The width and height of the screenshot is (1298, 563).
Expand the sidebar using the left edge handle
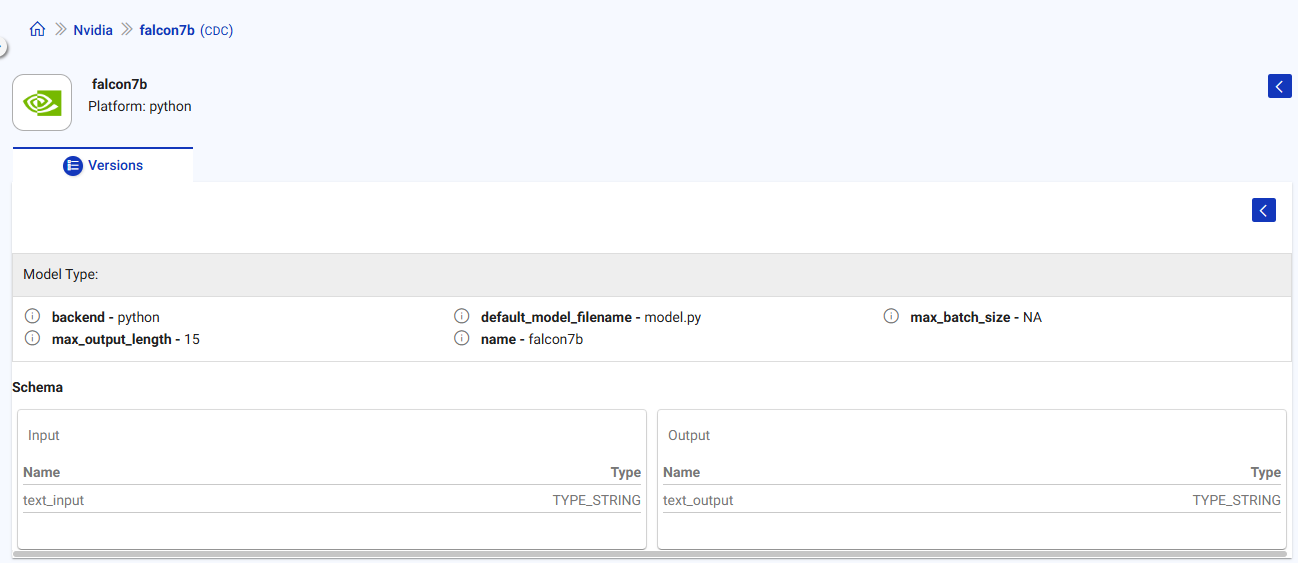coord(2,46)
